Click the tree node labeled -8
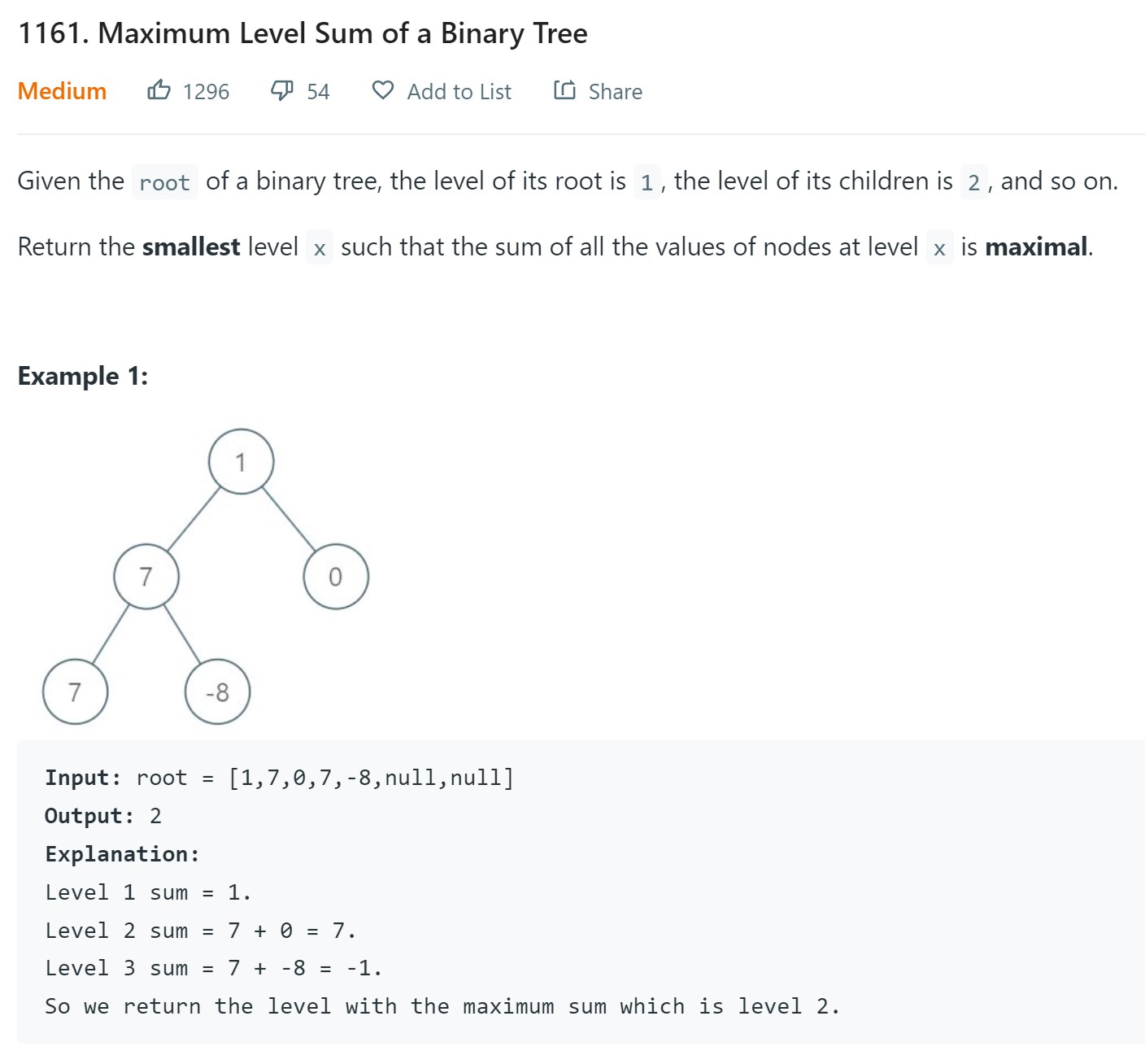 pos(217,692)
